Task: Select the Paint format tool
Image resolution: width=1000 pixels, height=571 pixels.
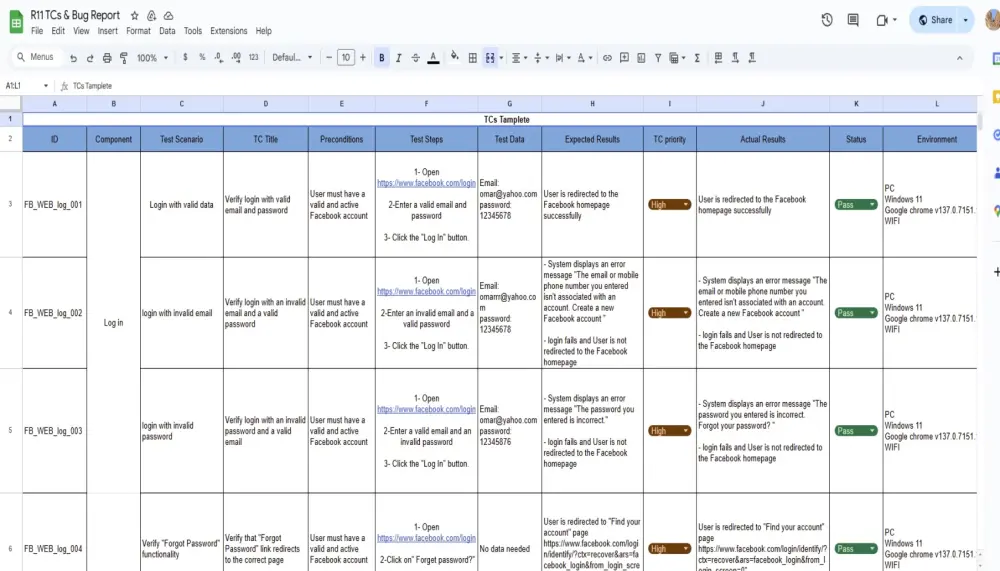Action: pos(124,58)
